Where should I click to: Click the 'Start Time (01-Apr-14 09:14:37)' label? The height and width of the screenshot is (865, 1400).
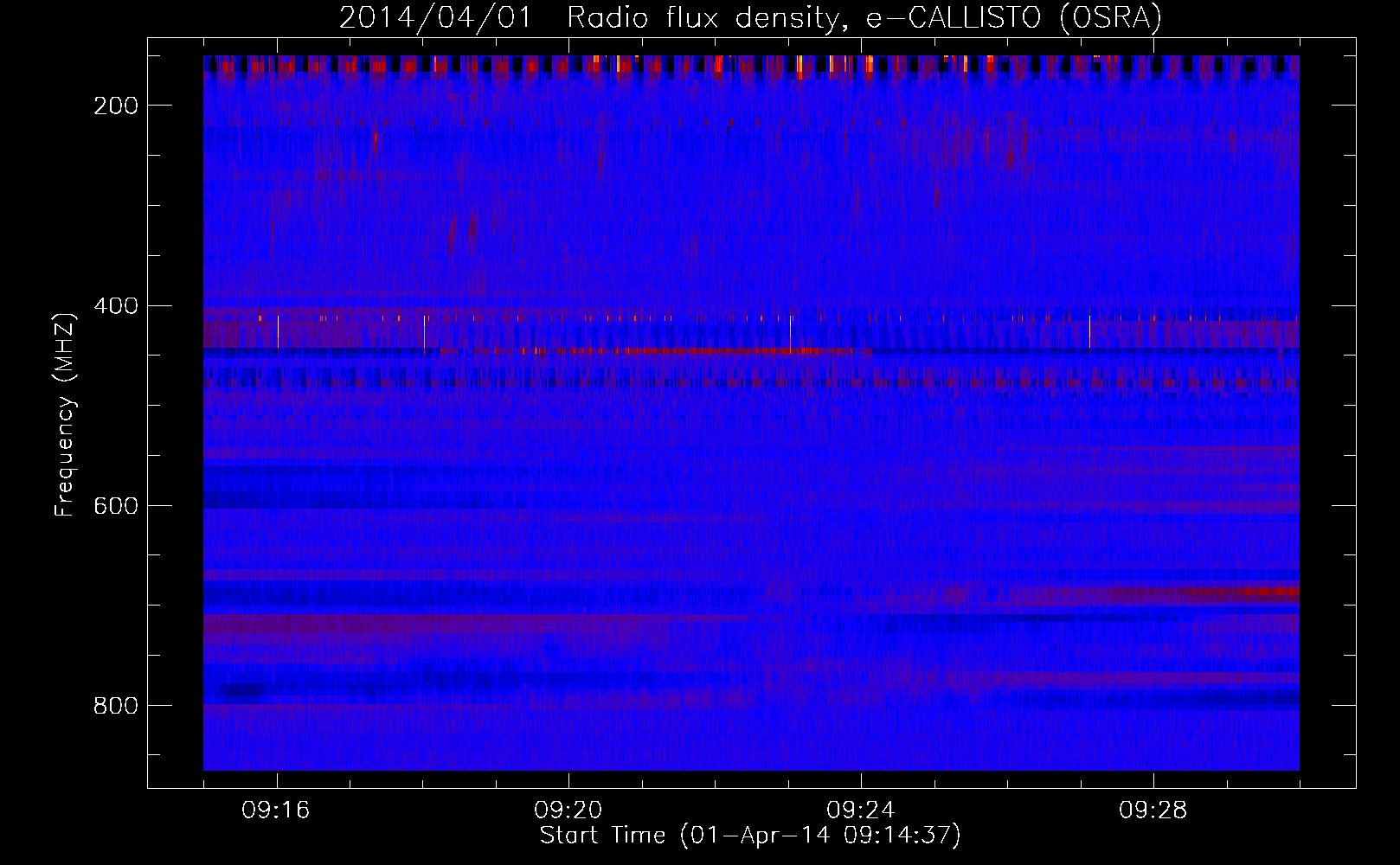click(x=750, y=835)
